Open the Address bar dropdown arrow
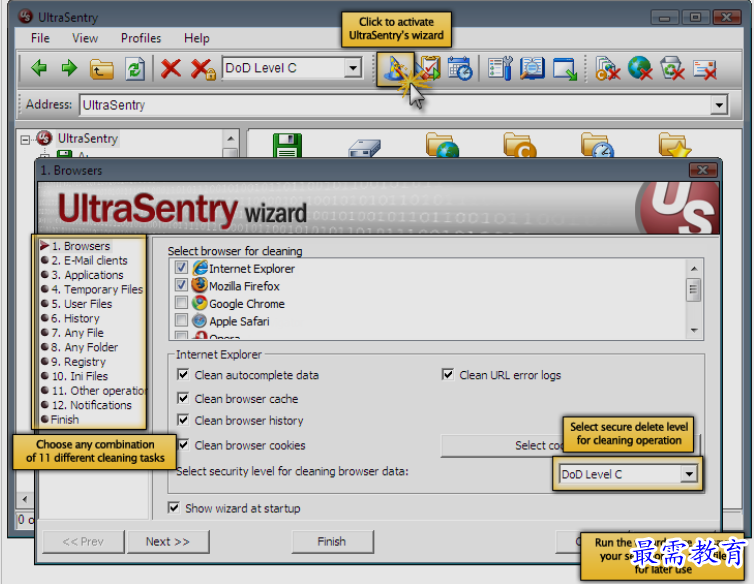Viewport: 754px width, 584px height. coord(719,105)
